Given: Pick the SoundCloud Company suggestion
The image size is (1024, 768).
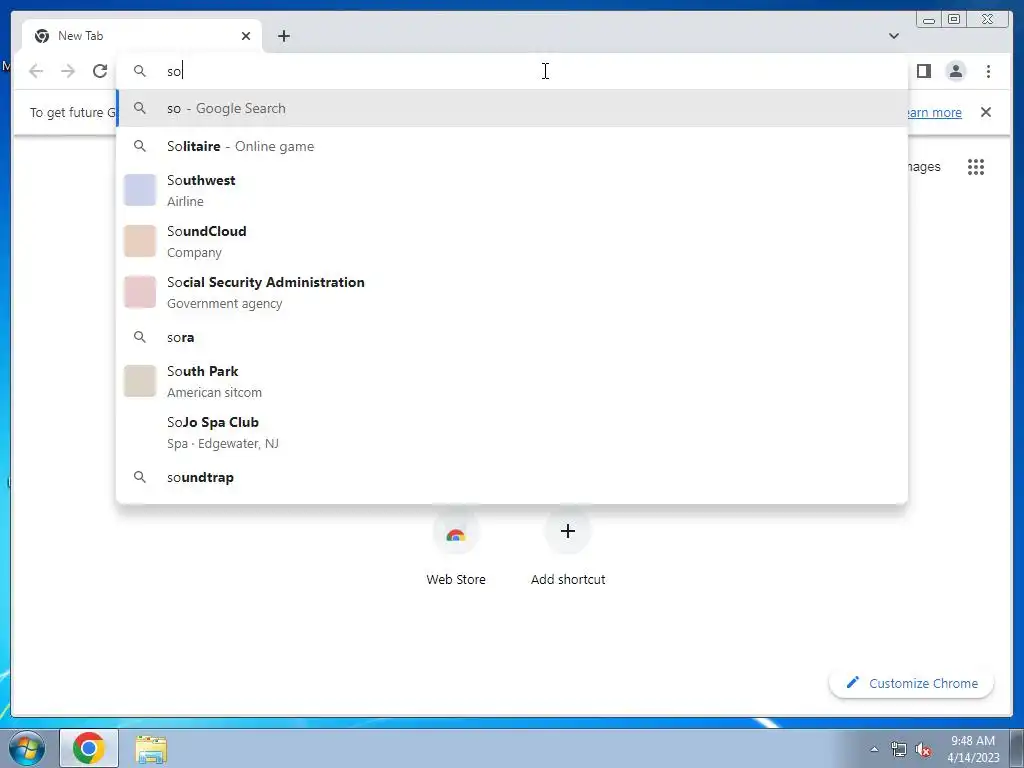Looking at the screenshot, I should [512, 241].
